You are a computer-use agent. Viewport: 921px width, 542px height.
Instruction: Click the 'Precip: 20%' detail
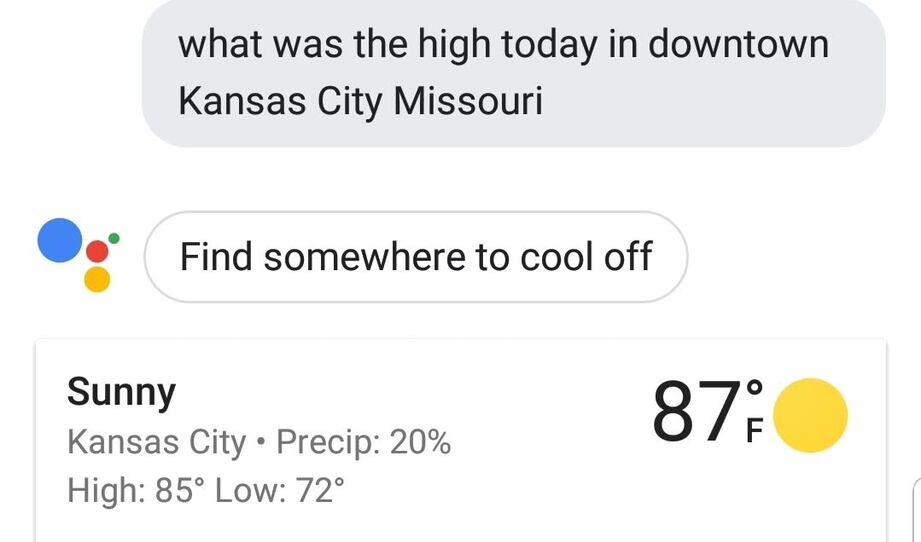(x=364, y=442)
